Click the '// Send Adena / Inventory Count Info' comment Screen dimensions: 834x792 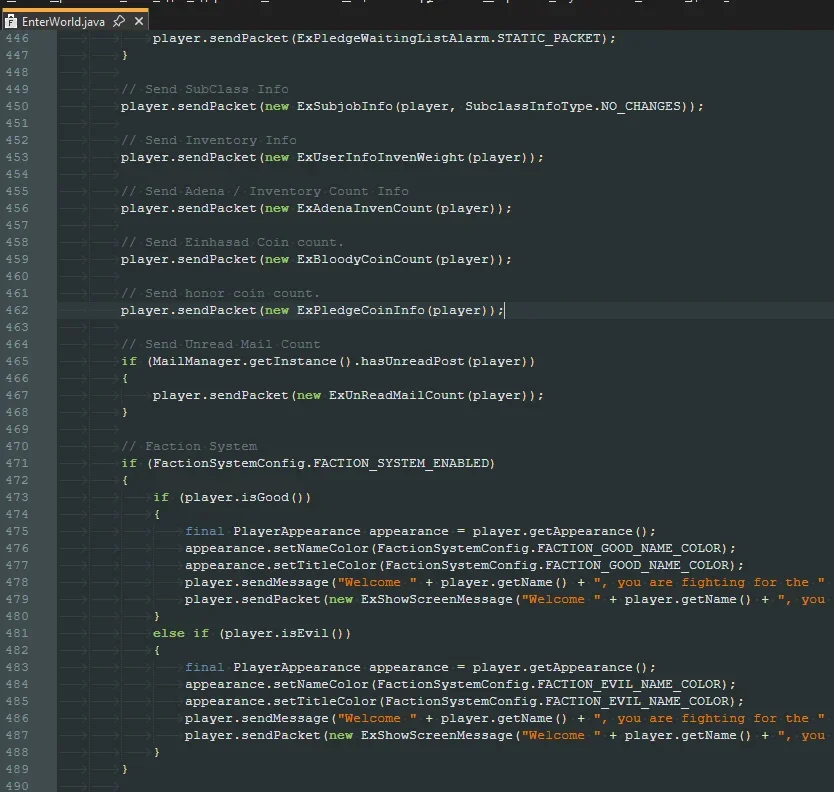265,191
